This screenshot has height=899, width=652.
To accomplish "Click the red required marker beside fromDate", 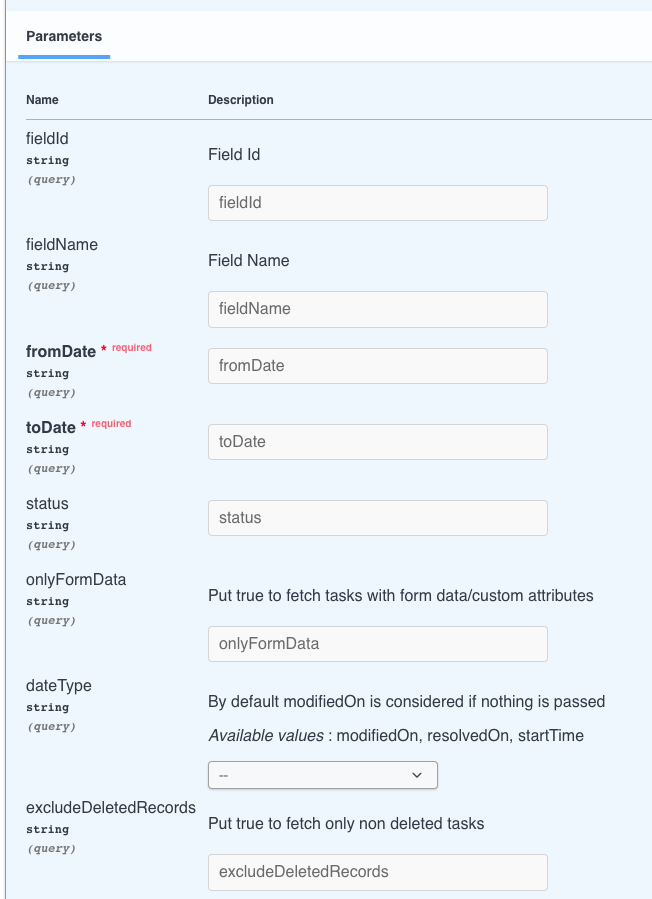I will [131, 348].
